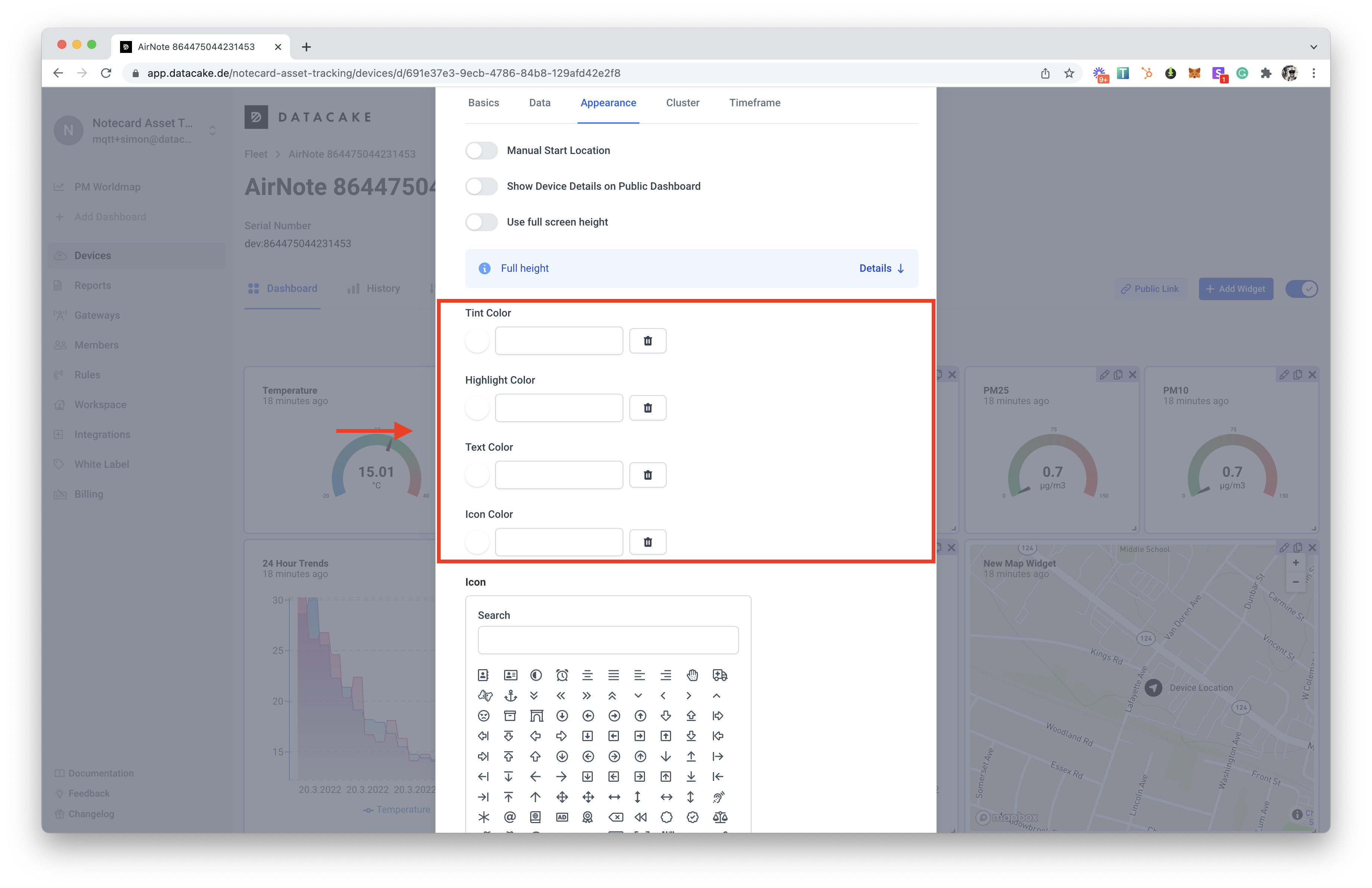
Task: Open the Rules sidebar item
Action: 87,375
